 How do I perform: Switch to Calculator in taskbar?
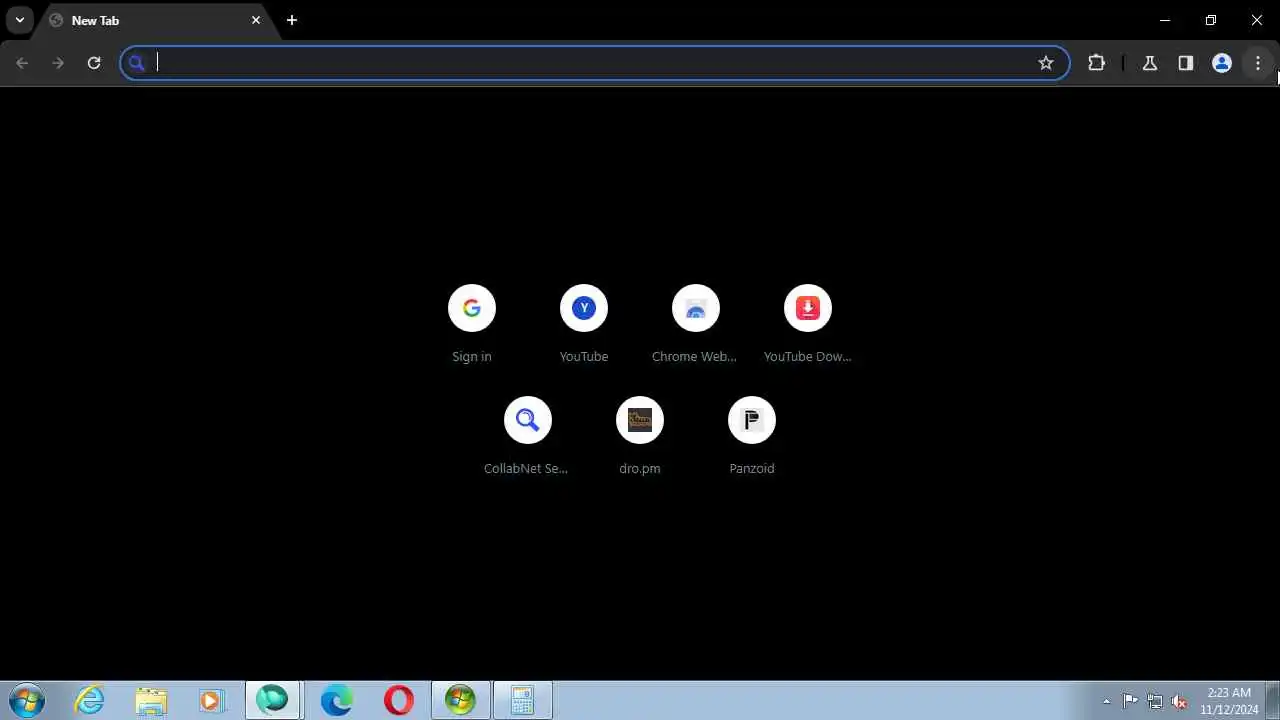point(522,700)
